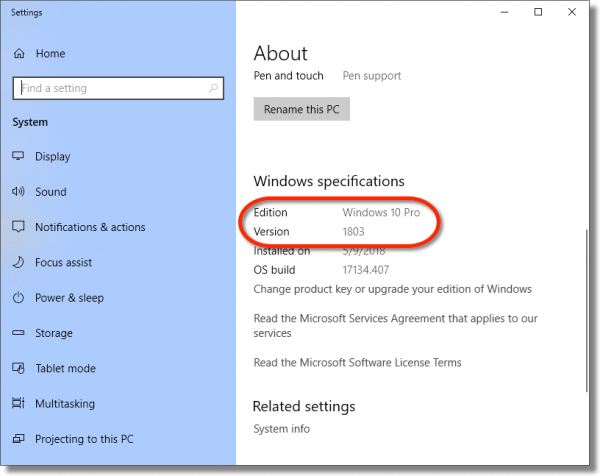Close the Settings window
The height and width of the screenshot is (476, 600).
click(572, 12)
